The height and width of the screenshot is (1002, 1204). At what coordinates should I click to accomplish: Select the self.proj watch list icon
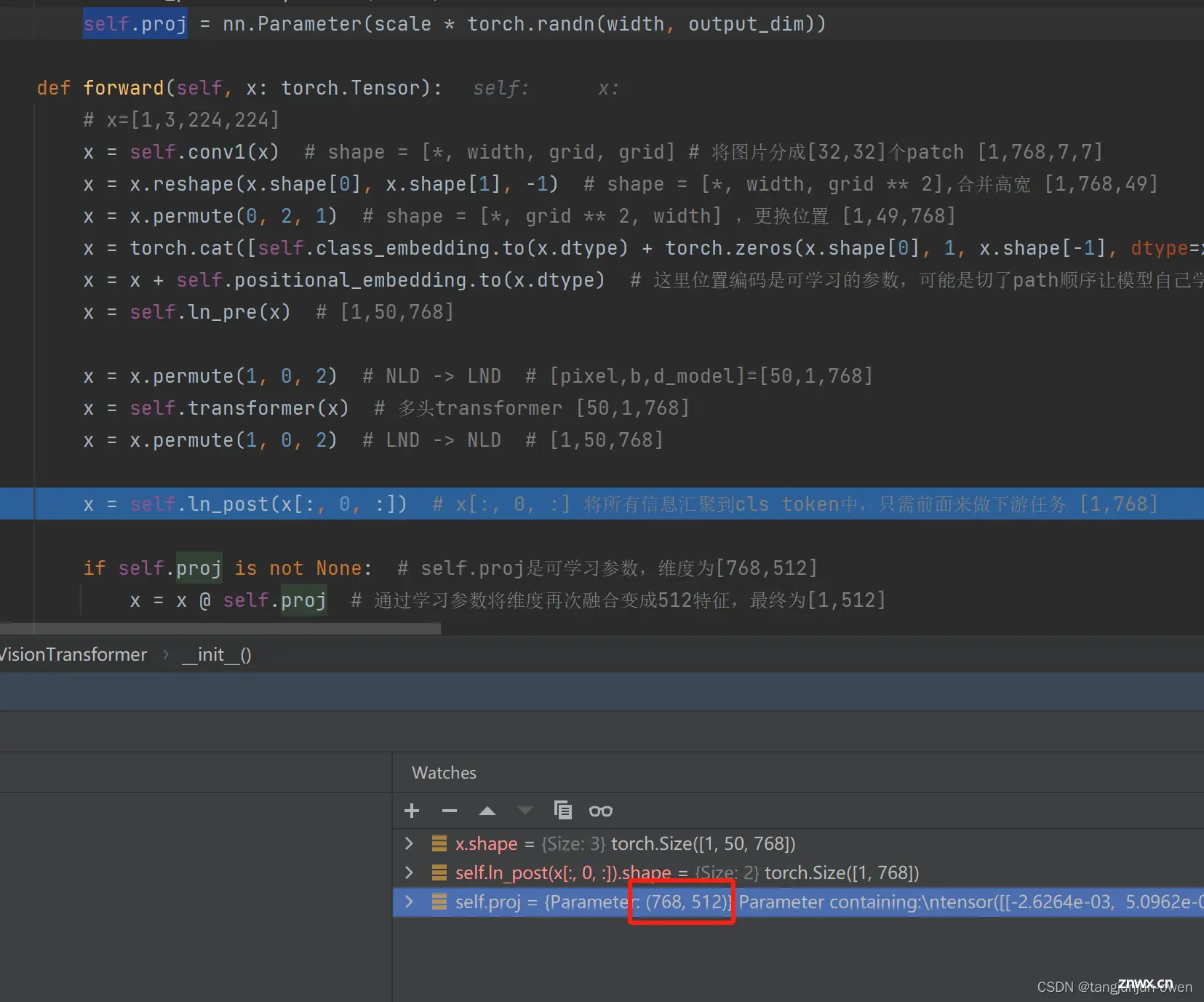439,902
